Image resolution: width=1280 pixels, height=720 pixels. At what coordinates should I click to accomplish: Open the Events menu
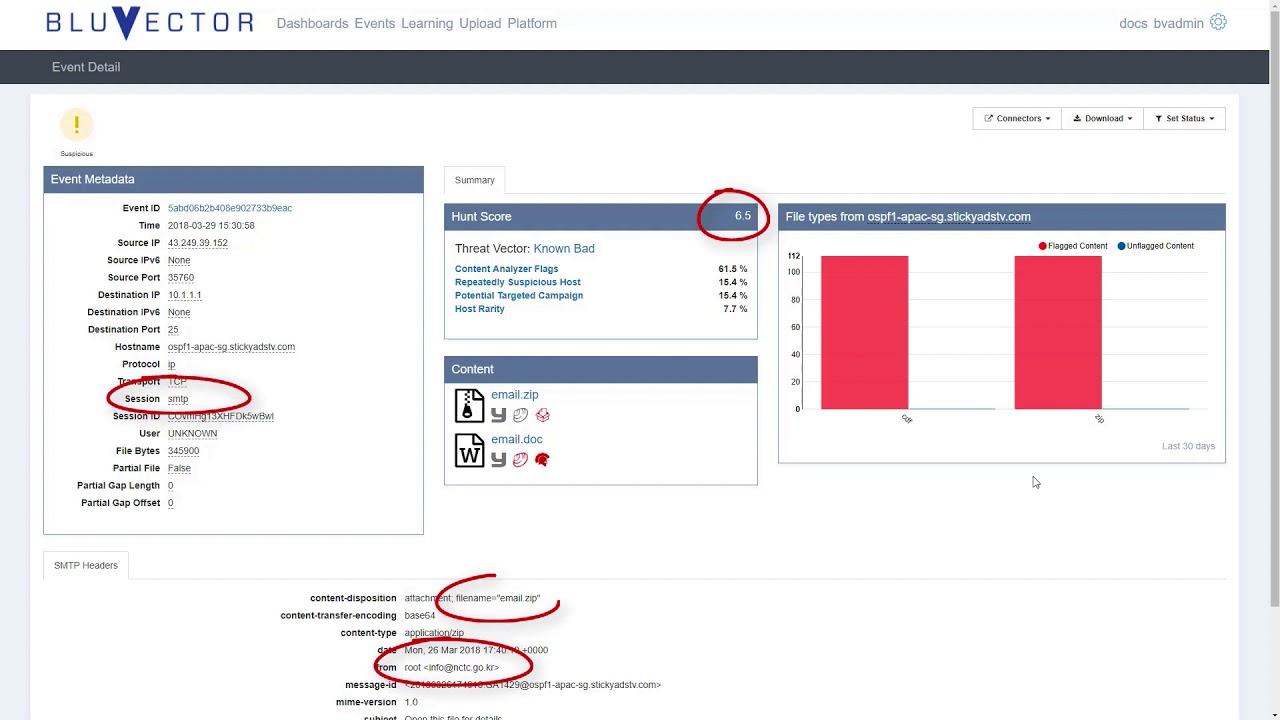[x=375, y=23]
